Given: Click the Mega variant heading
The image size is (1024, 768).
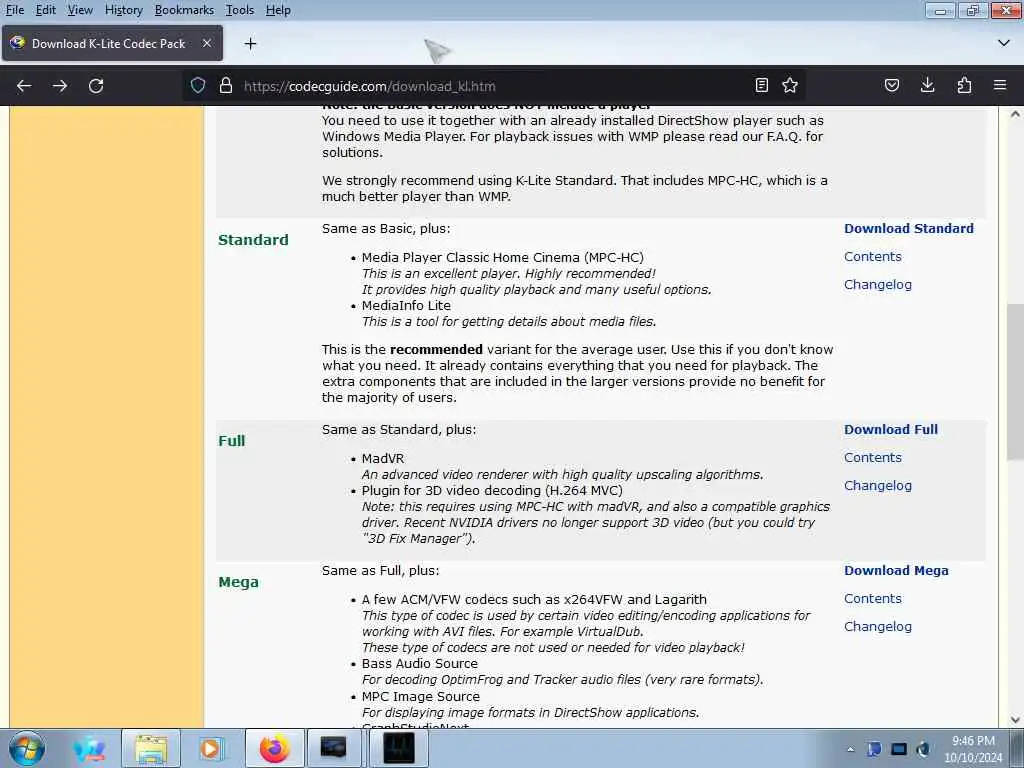Looking at the screenshot, I should click(x=238, y=583).
